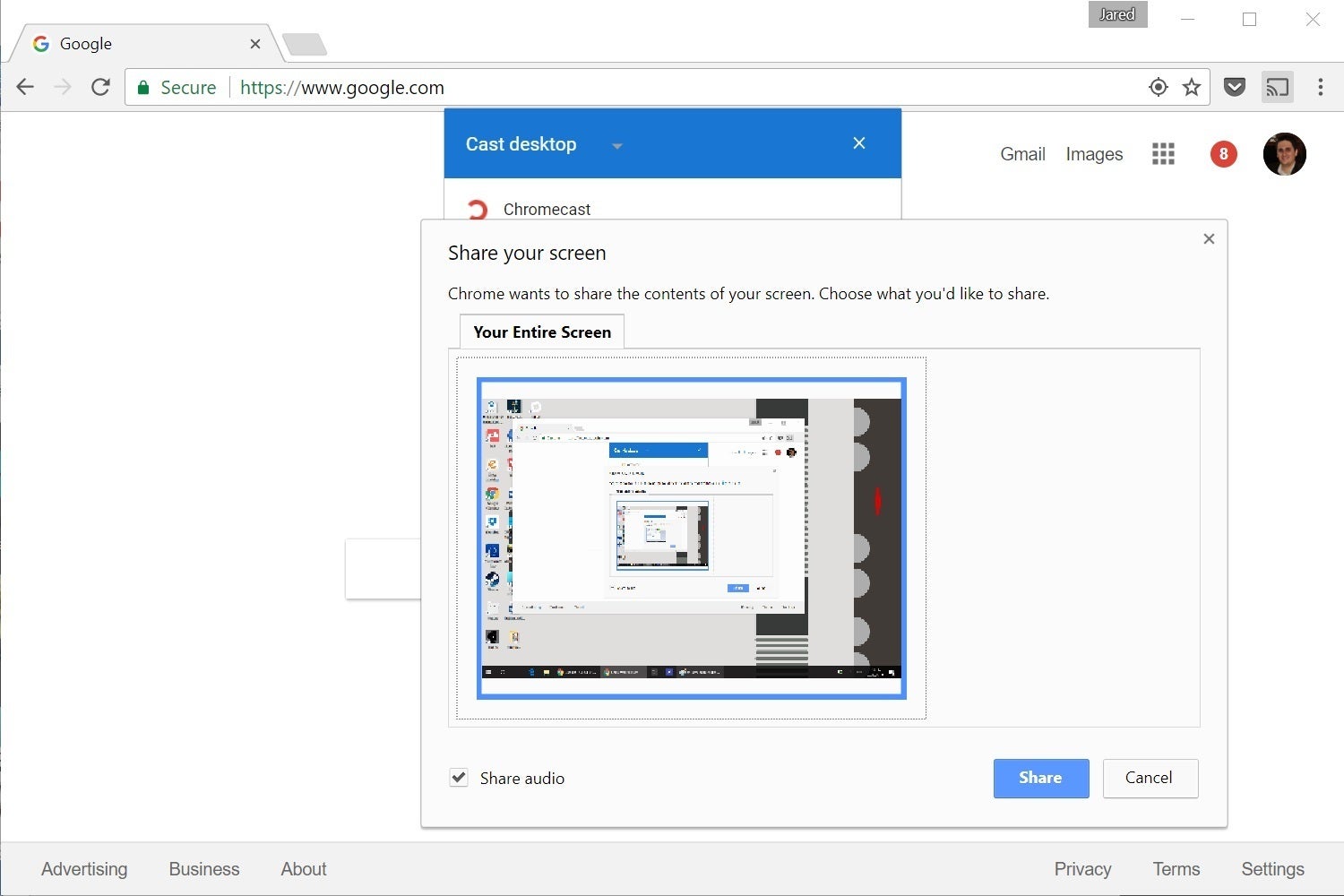Cancel the screen sharing dialog

(x=1150, y=778)
